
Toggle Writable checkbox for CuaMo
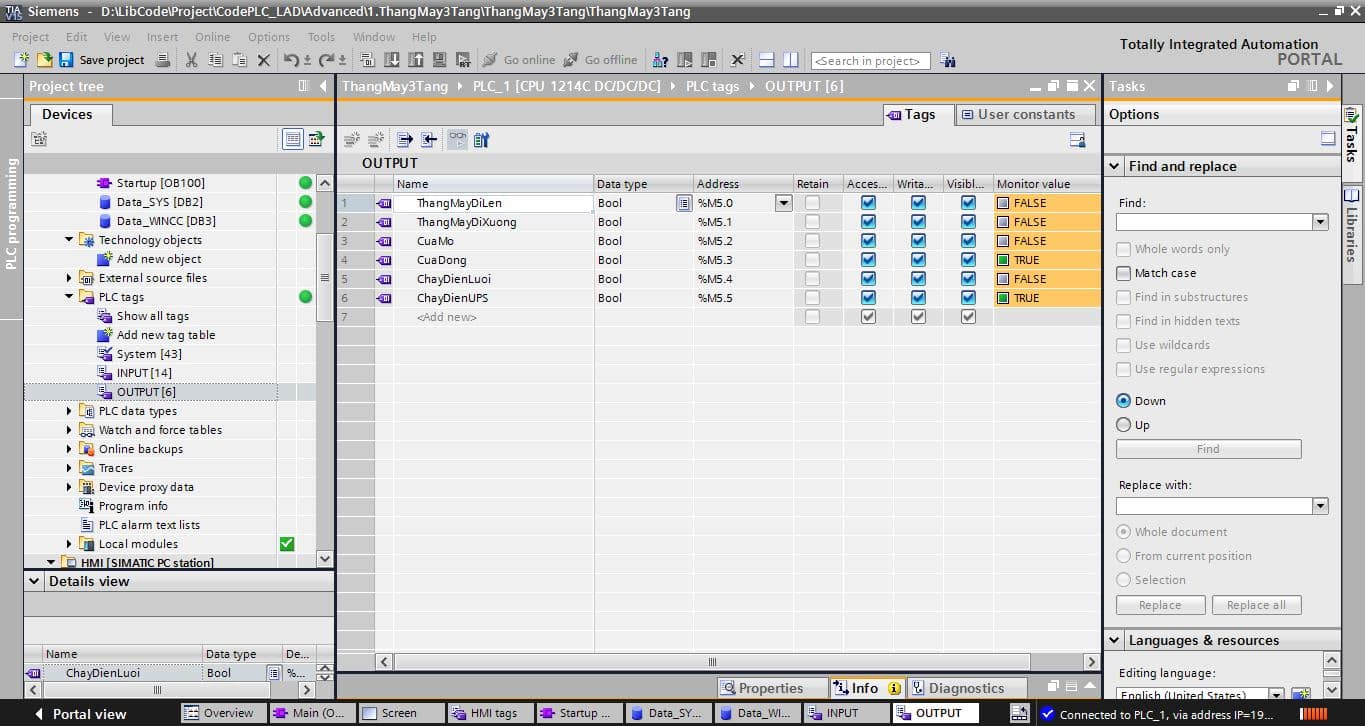pos(918,241)
